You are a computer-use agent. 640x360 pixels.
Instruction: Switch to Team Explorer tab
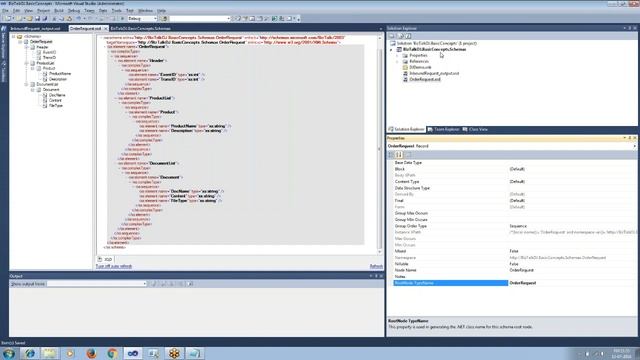click(x=443, y=129)
